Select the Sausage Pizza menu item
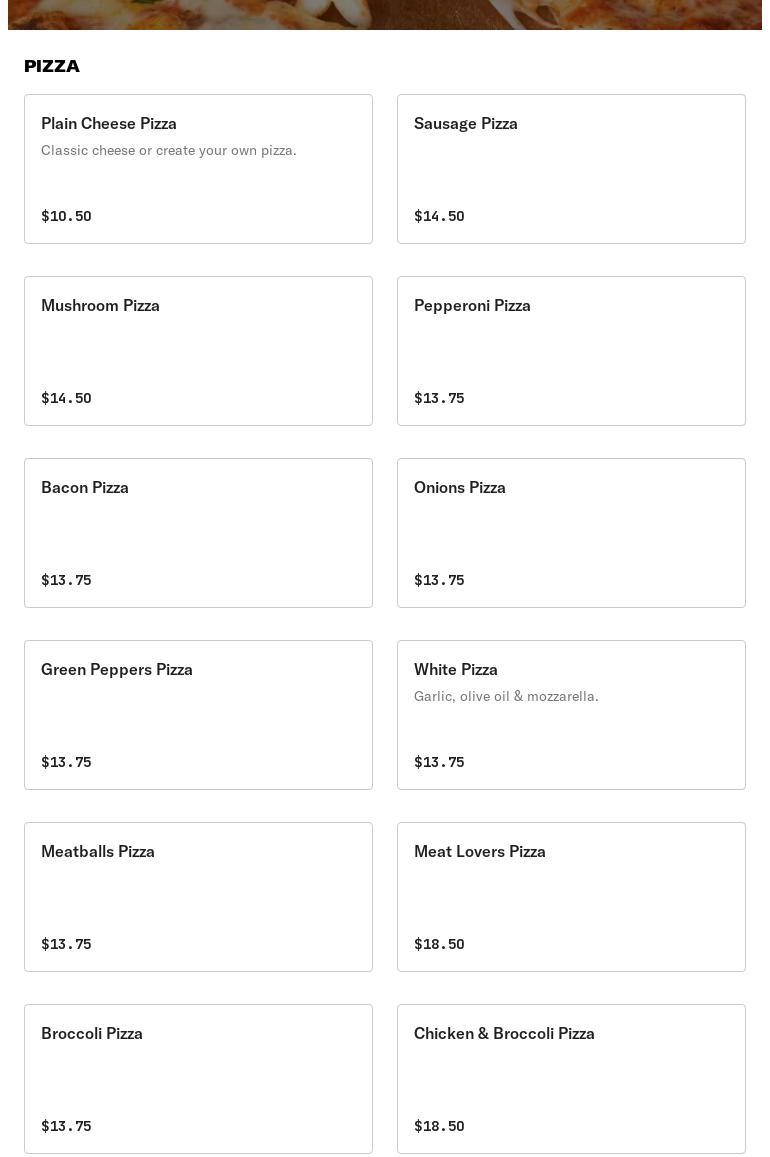Viewport: 770px width, 1157px height. [571, 169]
